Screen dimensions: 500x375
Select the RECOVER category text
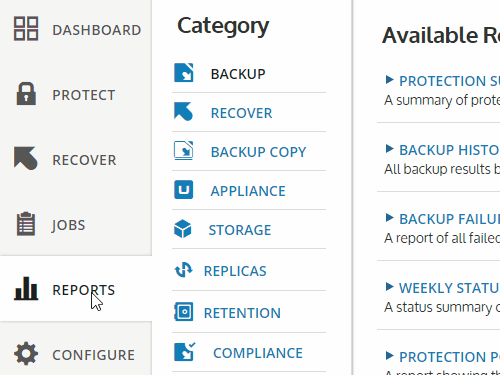(x=242, y=113)
